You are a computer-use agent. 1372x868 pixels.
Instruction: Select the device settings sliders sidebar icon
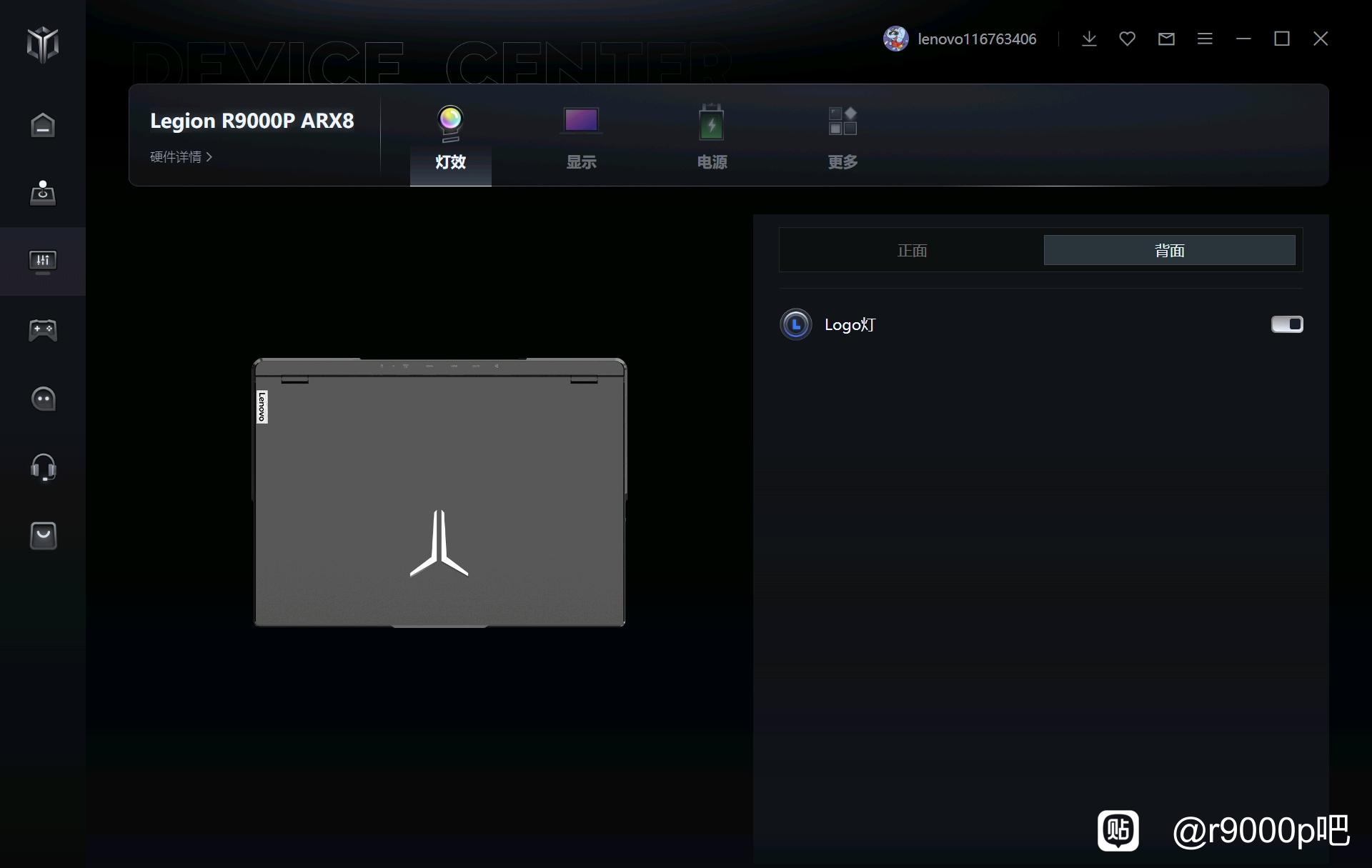click(x=43, y=261)
